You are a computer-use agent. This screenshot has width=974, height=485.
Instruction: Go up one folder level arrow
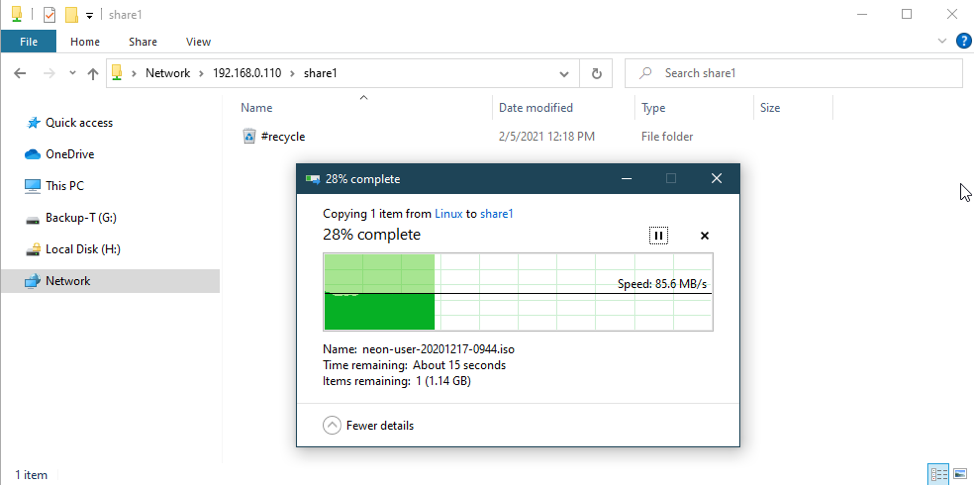point(93,73)
